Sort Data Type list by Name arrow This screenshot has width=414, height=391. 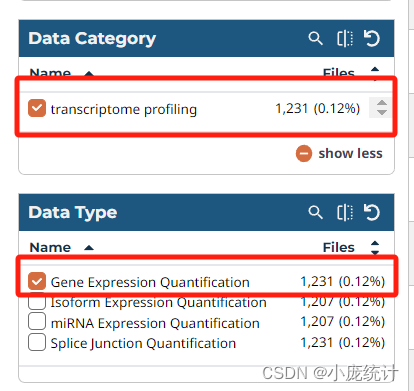[x=89, y=248]
